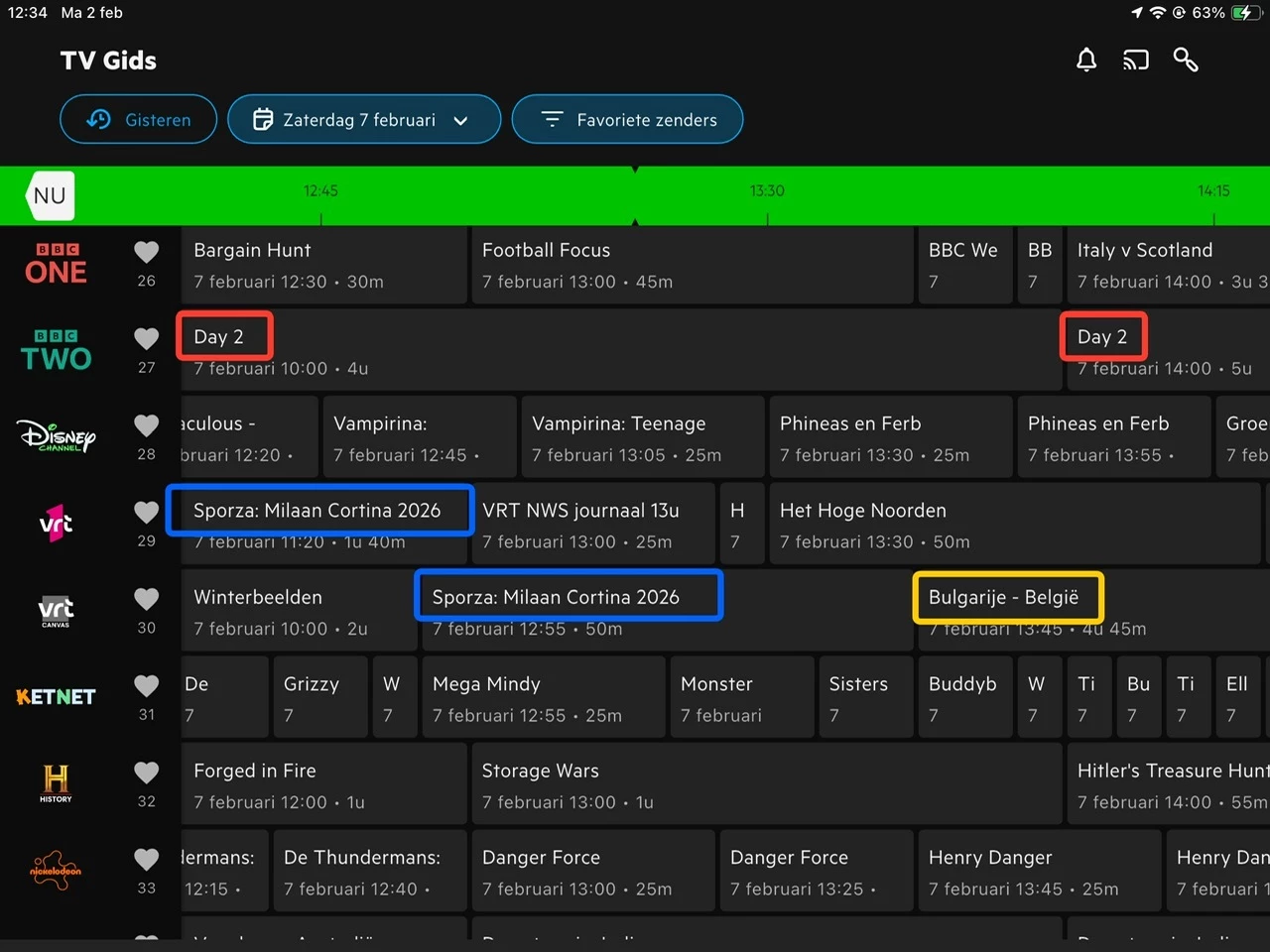The height and width of the screenshot is (952, 1270).
Task: Open Monster programme on Ketnet
Action: (x=742, y=699)
